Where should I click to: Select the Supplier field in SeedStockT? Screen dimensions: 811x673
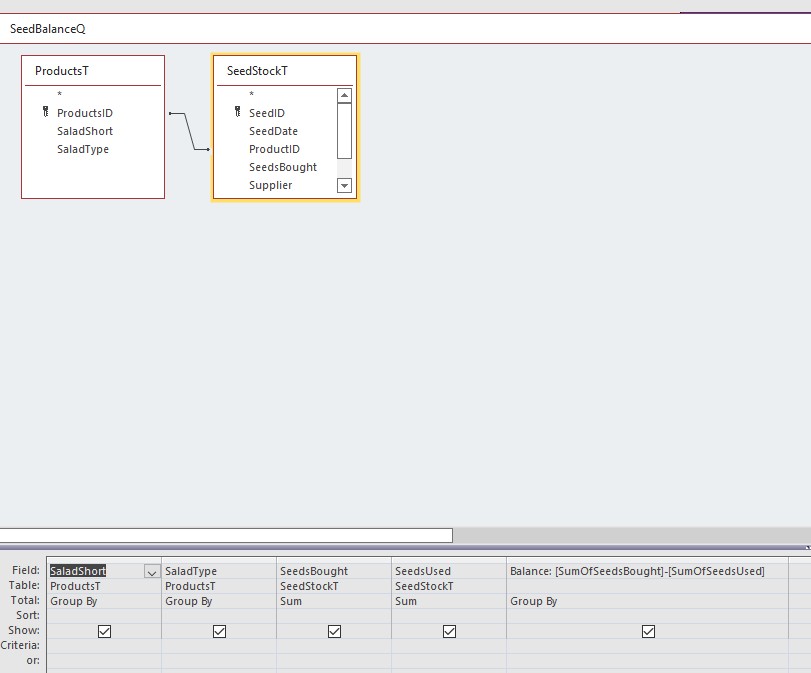(x=270, y=185)
